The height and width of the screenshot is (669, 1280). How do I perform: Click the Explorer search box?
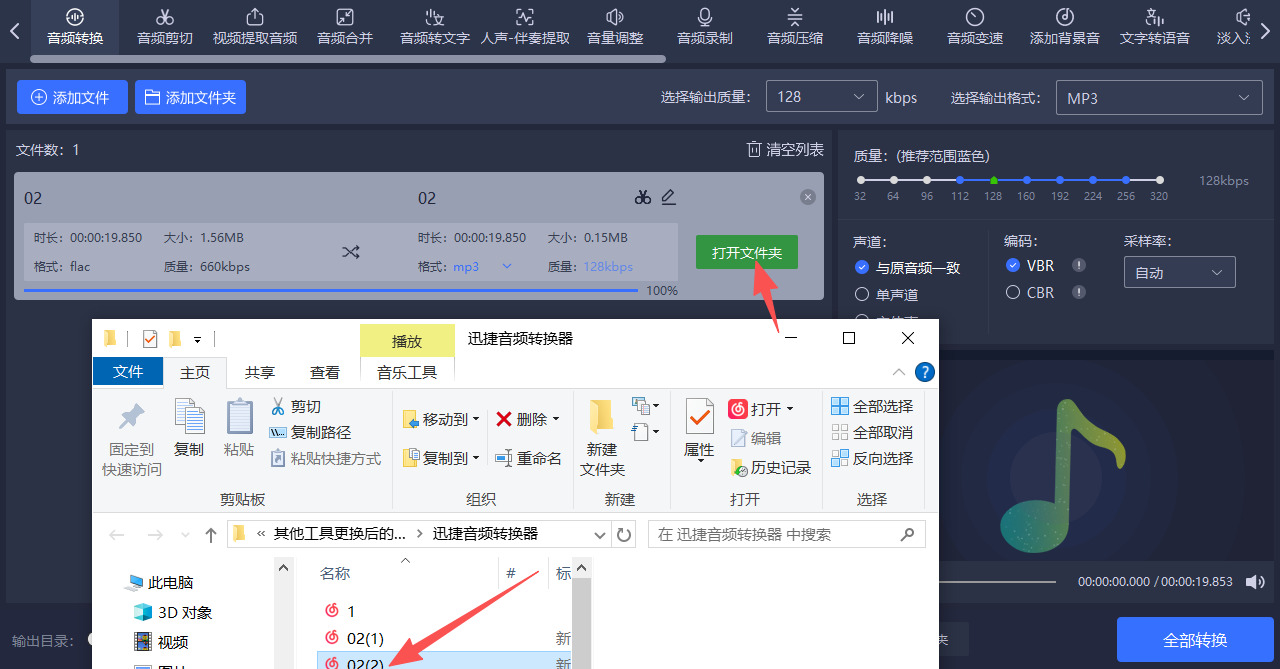pos(786,535)
